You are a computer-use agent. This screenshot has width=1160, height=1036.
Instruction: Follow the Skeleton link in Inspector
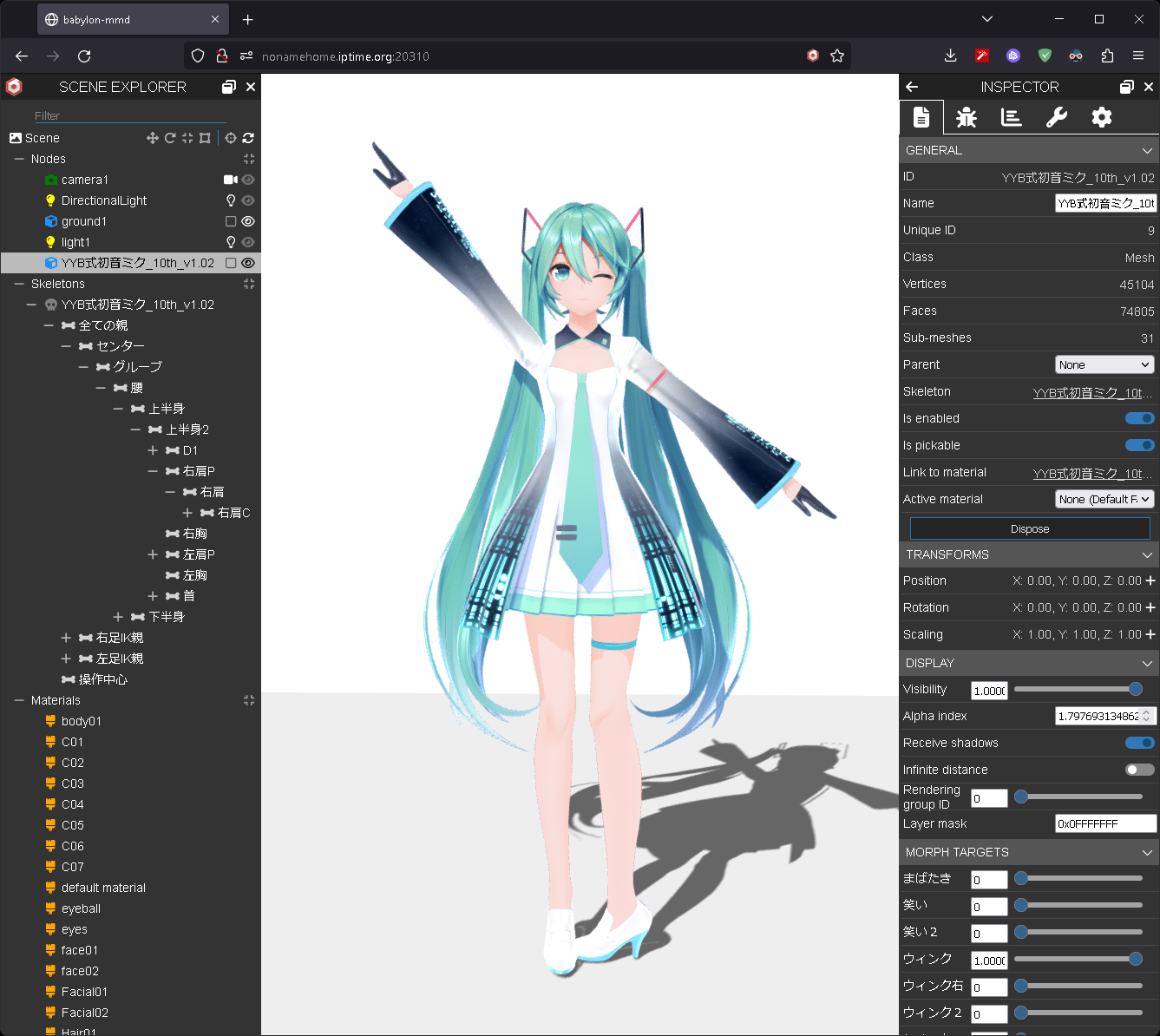point(1092,392)
